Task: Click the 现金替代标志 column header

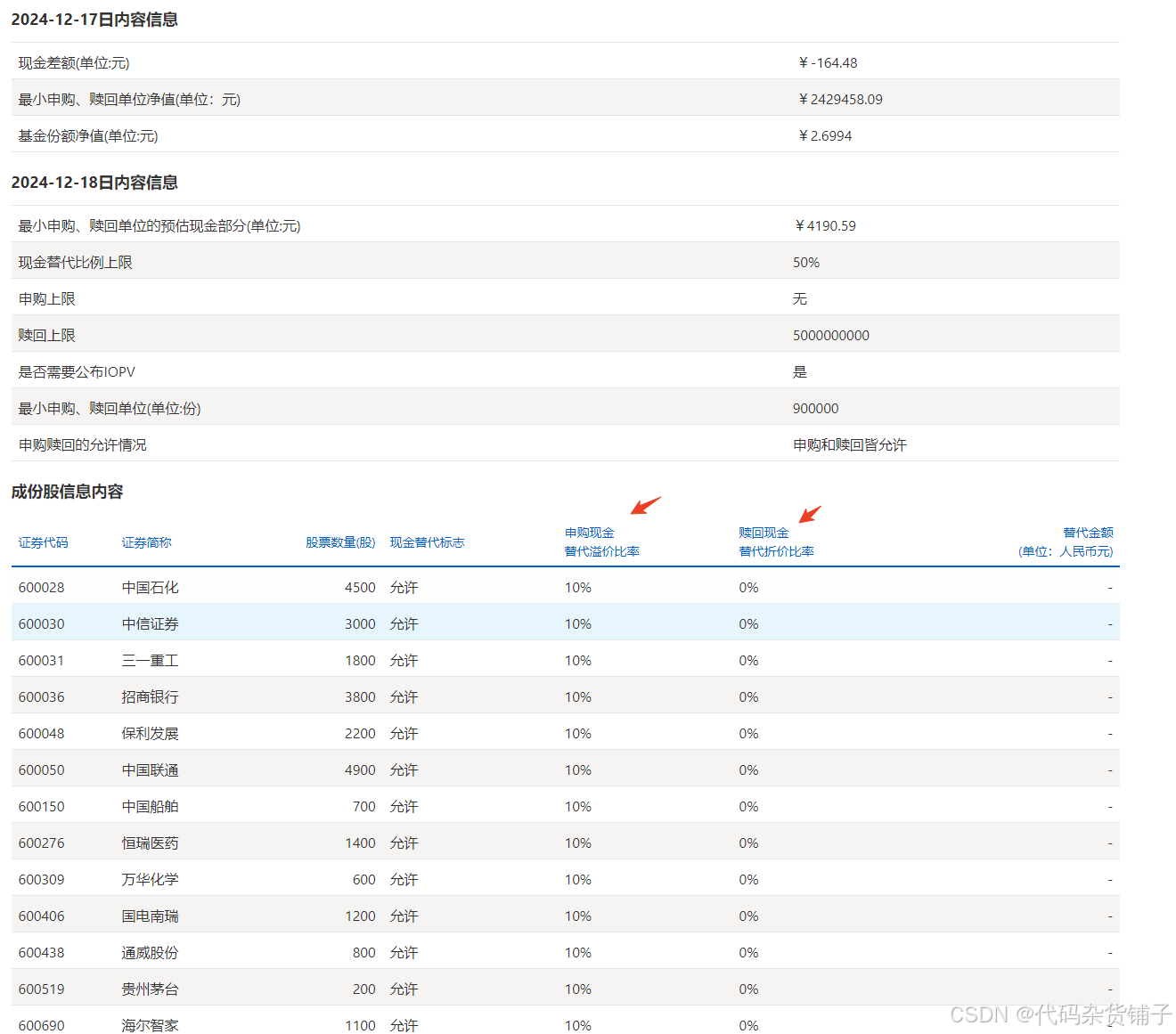Action: [x=427, y=542]
